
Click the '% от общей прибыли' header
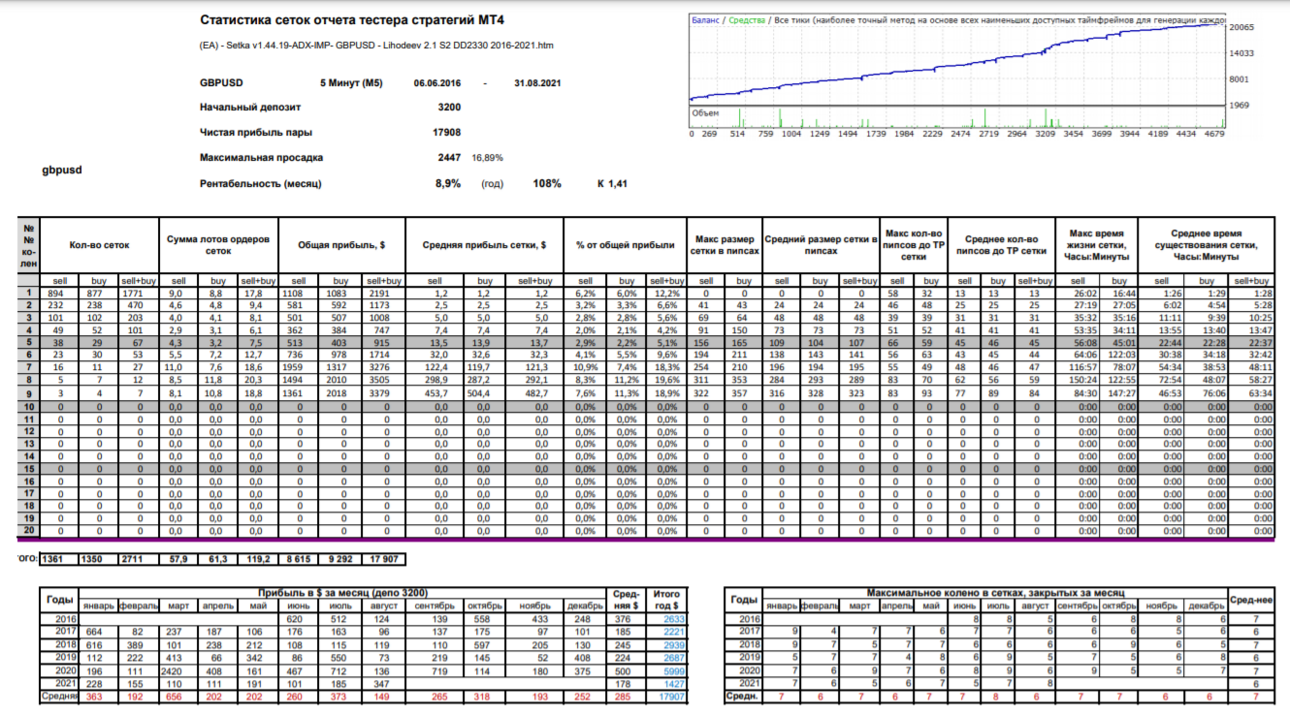(624, 245)
